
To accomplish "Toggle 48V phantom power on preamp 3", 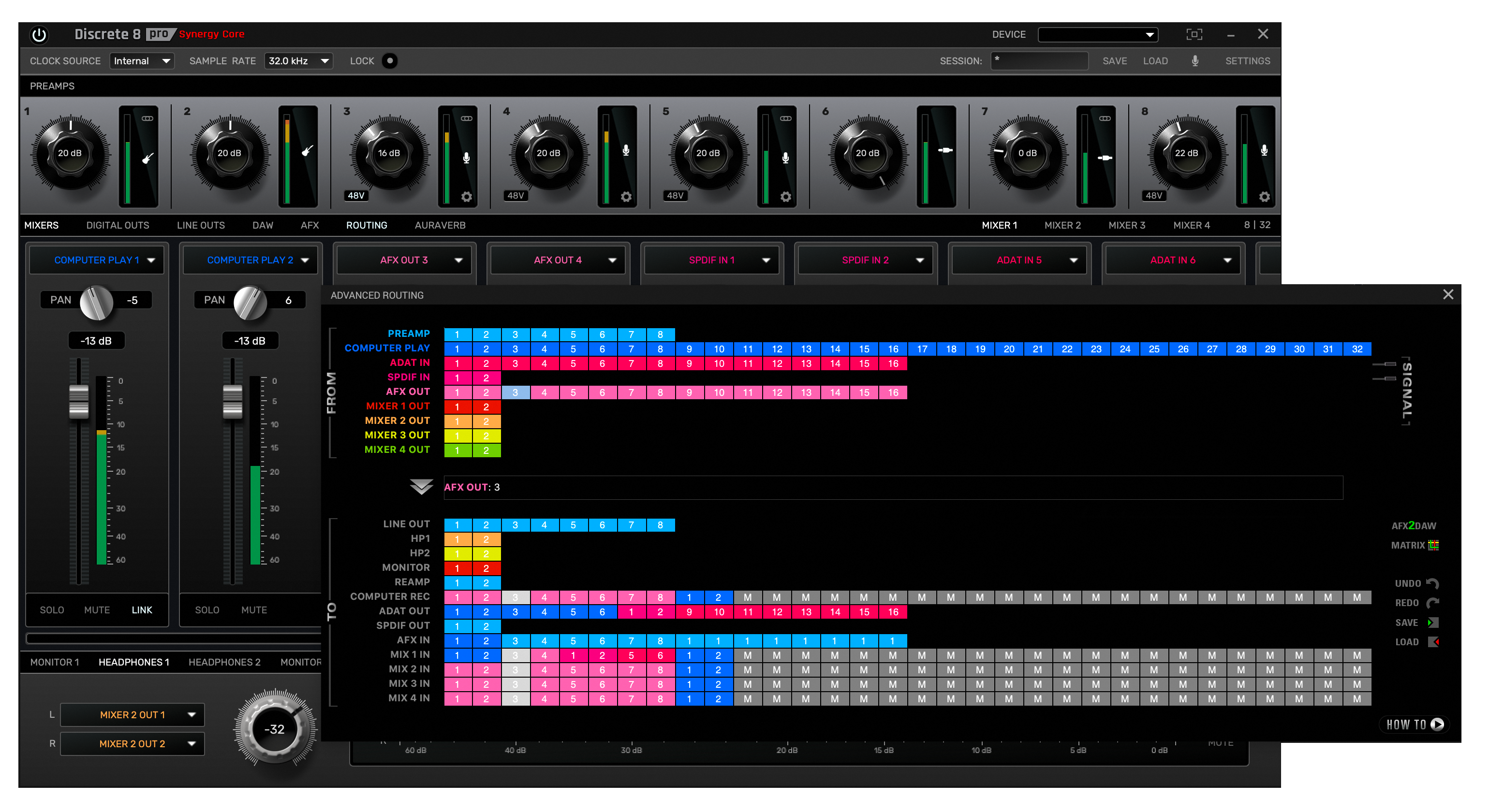I will [356, 195].
